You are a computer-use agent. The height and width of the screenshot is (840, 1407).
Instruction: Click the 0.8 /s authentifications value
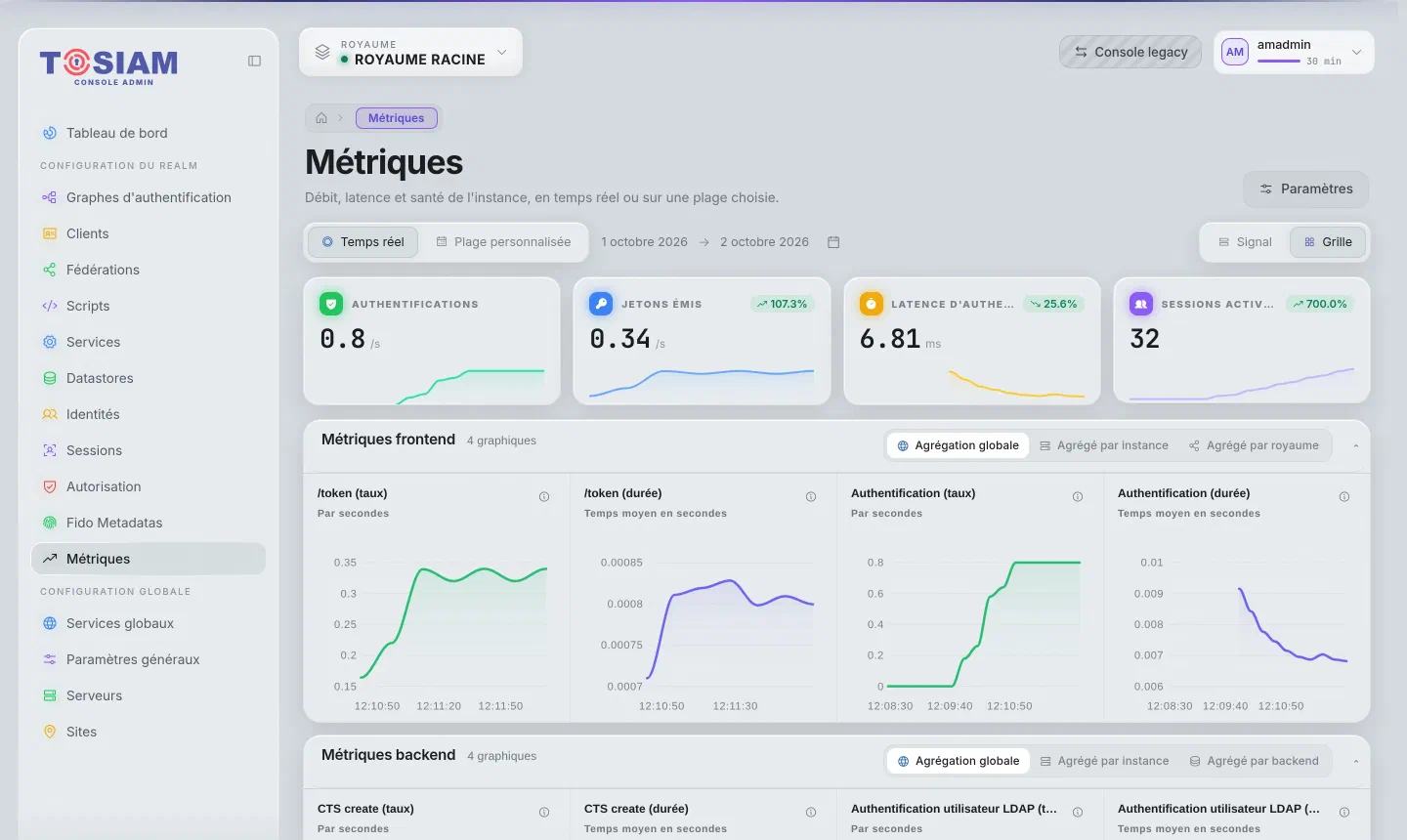(x=350, y=340)
